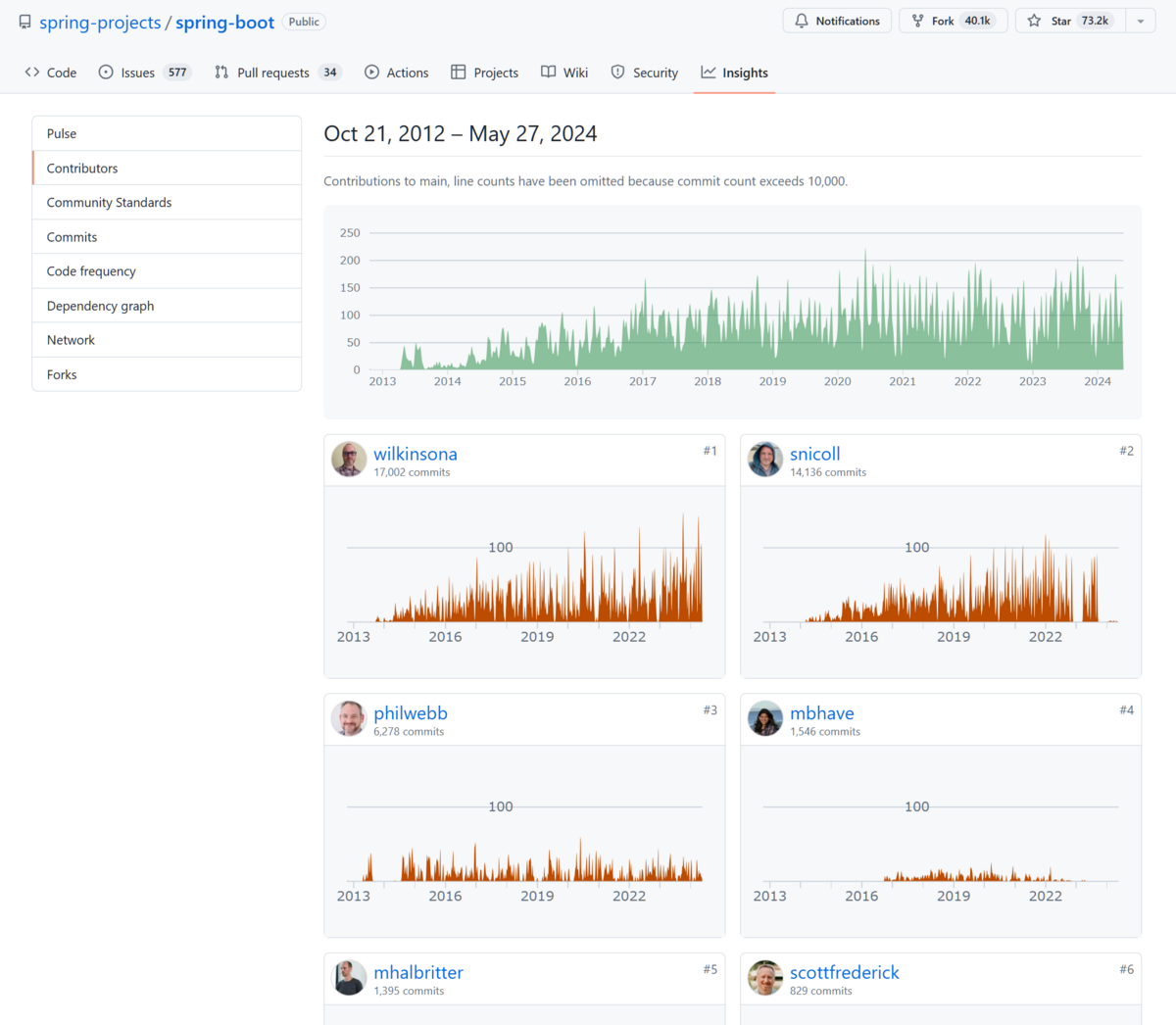Open Commits in the sidebar
The width and height of the screenshot is (1176, 1025).
(167, 236)
